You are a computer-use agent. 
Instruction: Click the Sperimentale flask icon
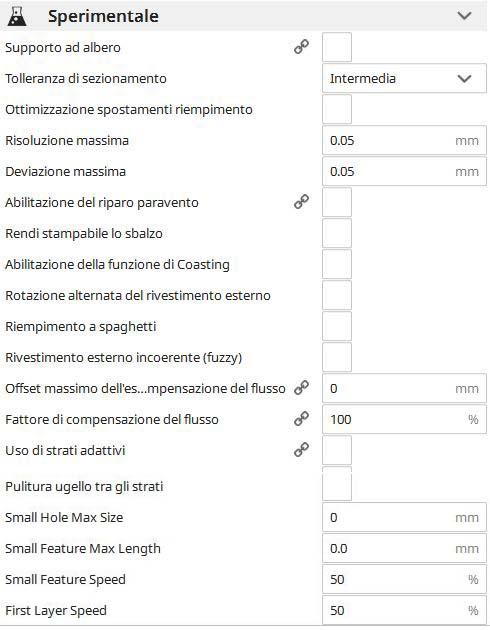(x=17, y=16)
